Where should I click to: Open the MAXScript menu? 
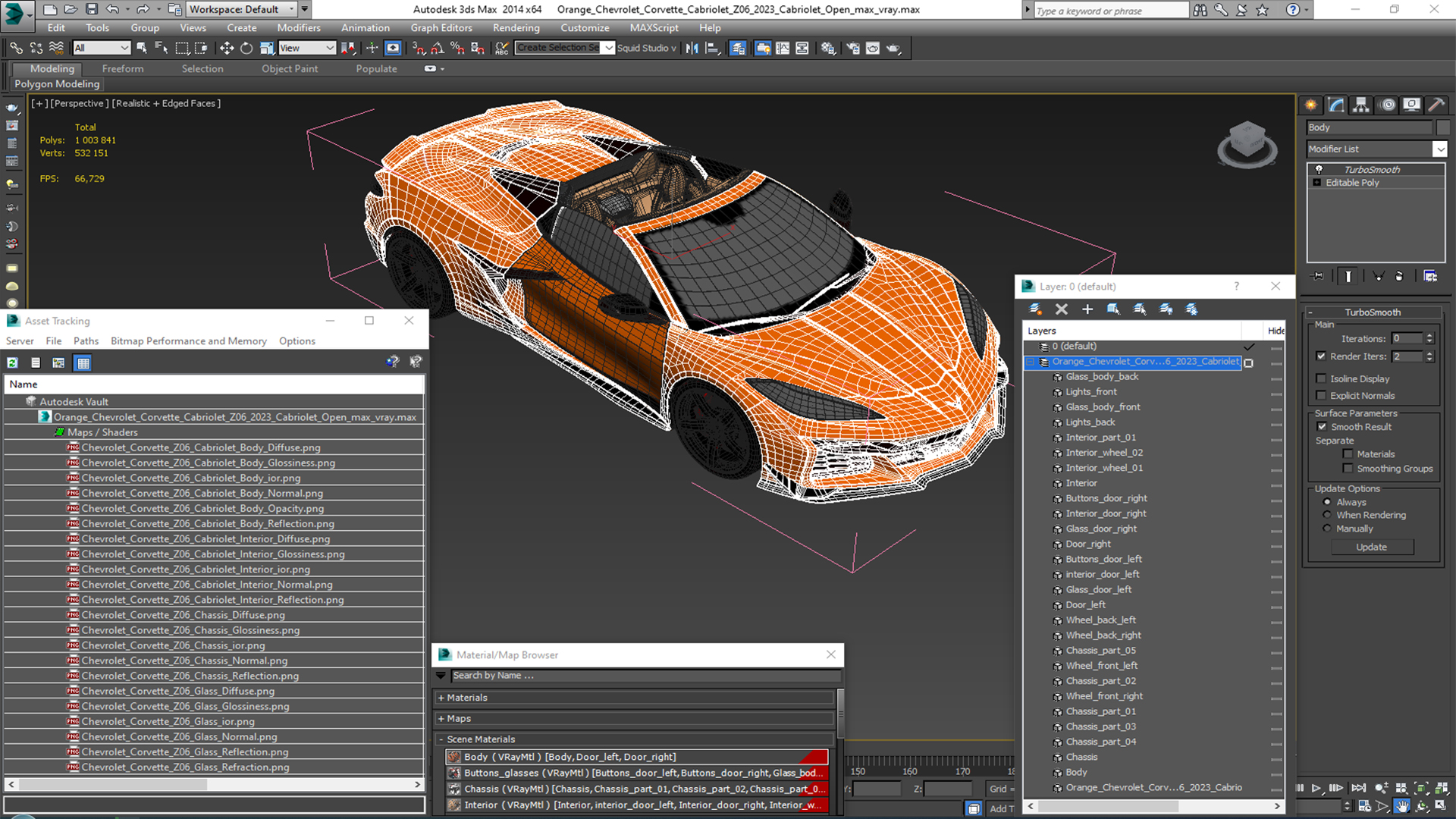tap(654, 28)
